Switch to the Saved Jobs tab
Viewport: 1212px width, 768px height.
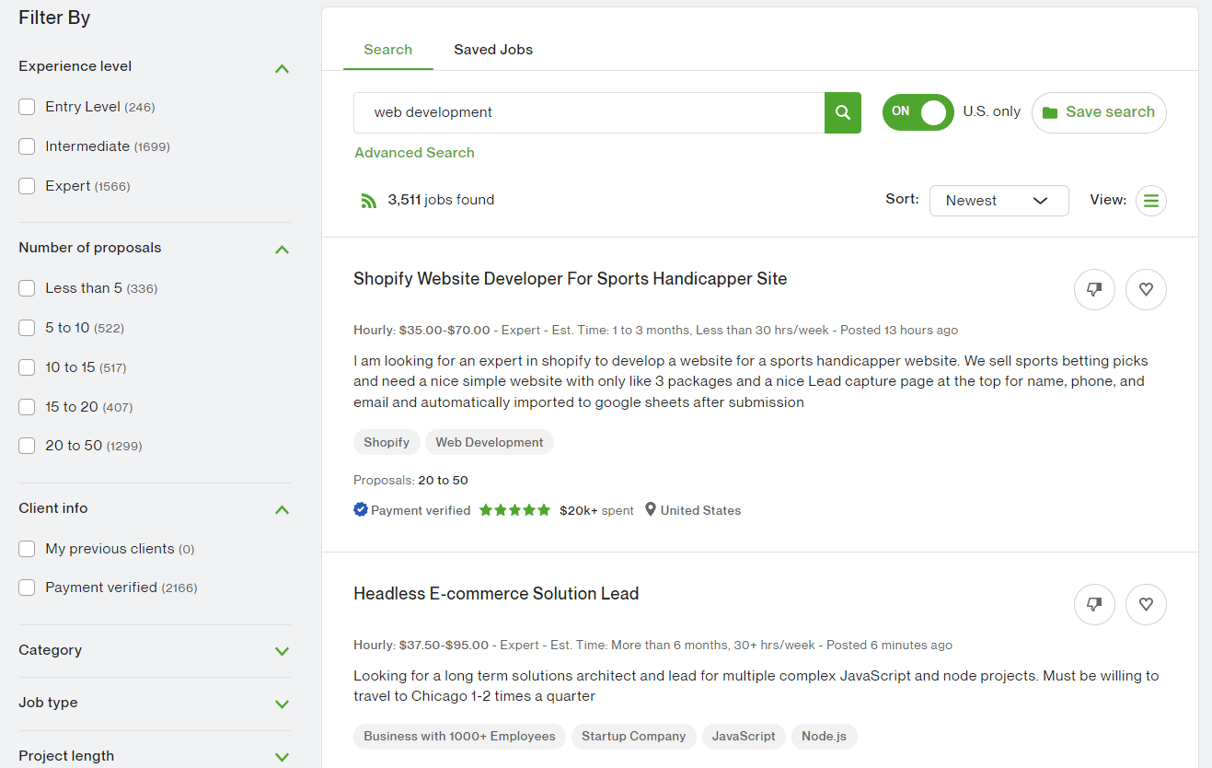(493, 49)
